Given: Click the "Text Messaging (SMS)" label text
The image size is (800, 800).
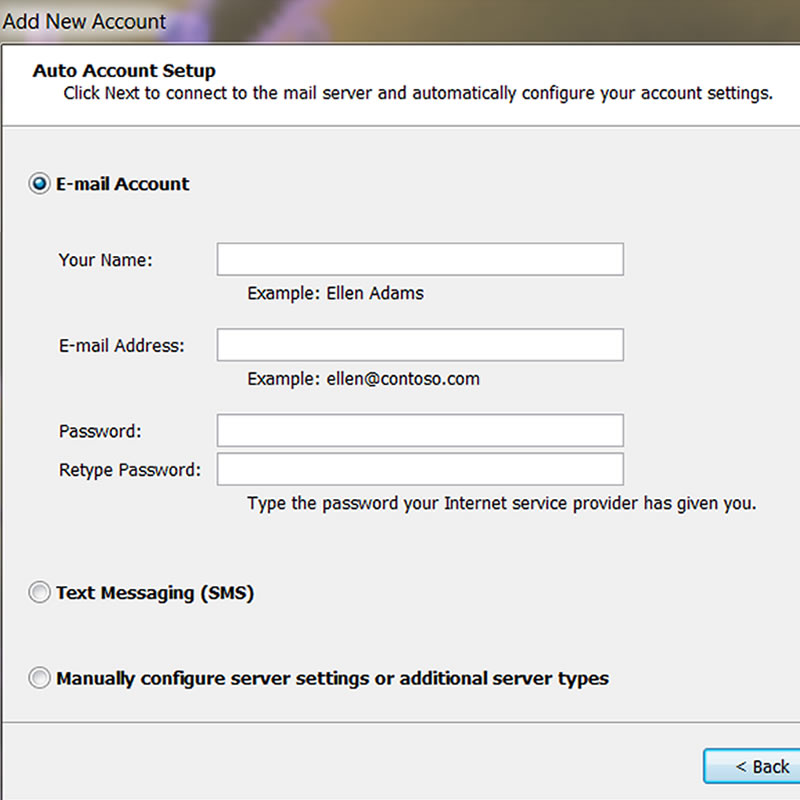Looking at the screenshot, I should click(x=155, y=593).
